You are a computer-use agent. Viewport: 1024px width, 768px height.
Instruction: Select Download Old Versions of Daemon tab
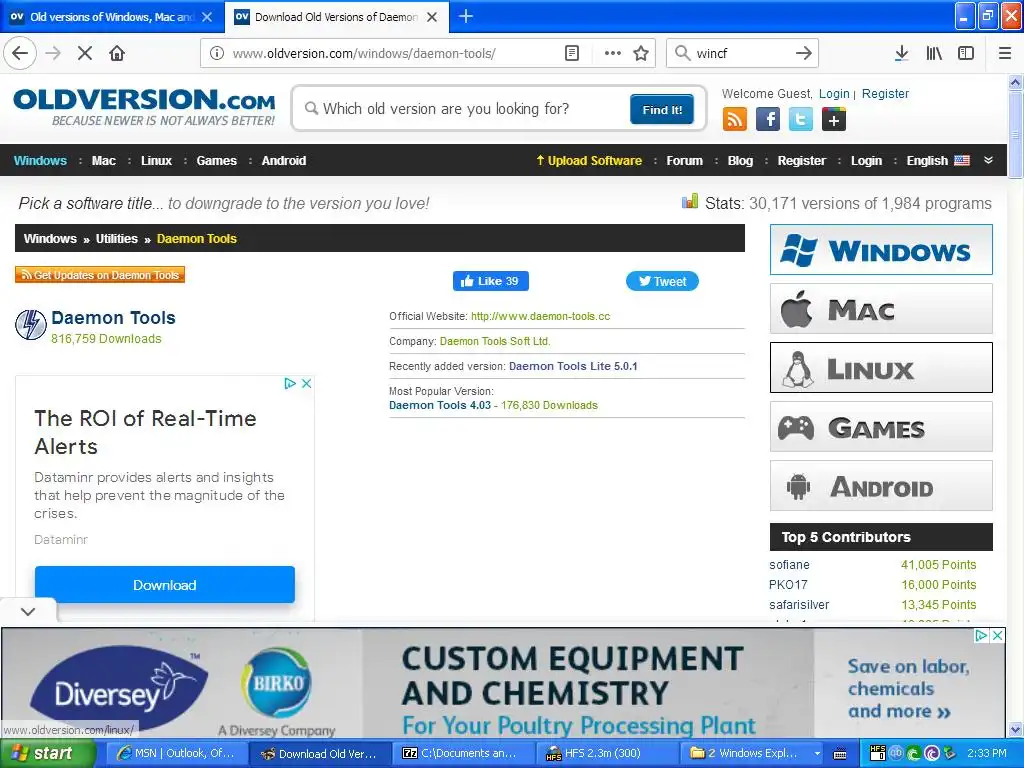click(336, 17)
